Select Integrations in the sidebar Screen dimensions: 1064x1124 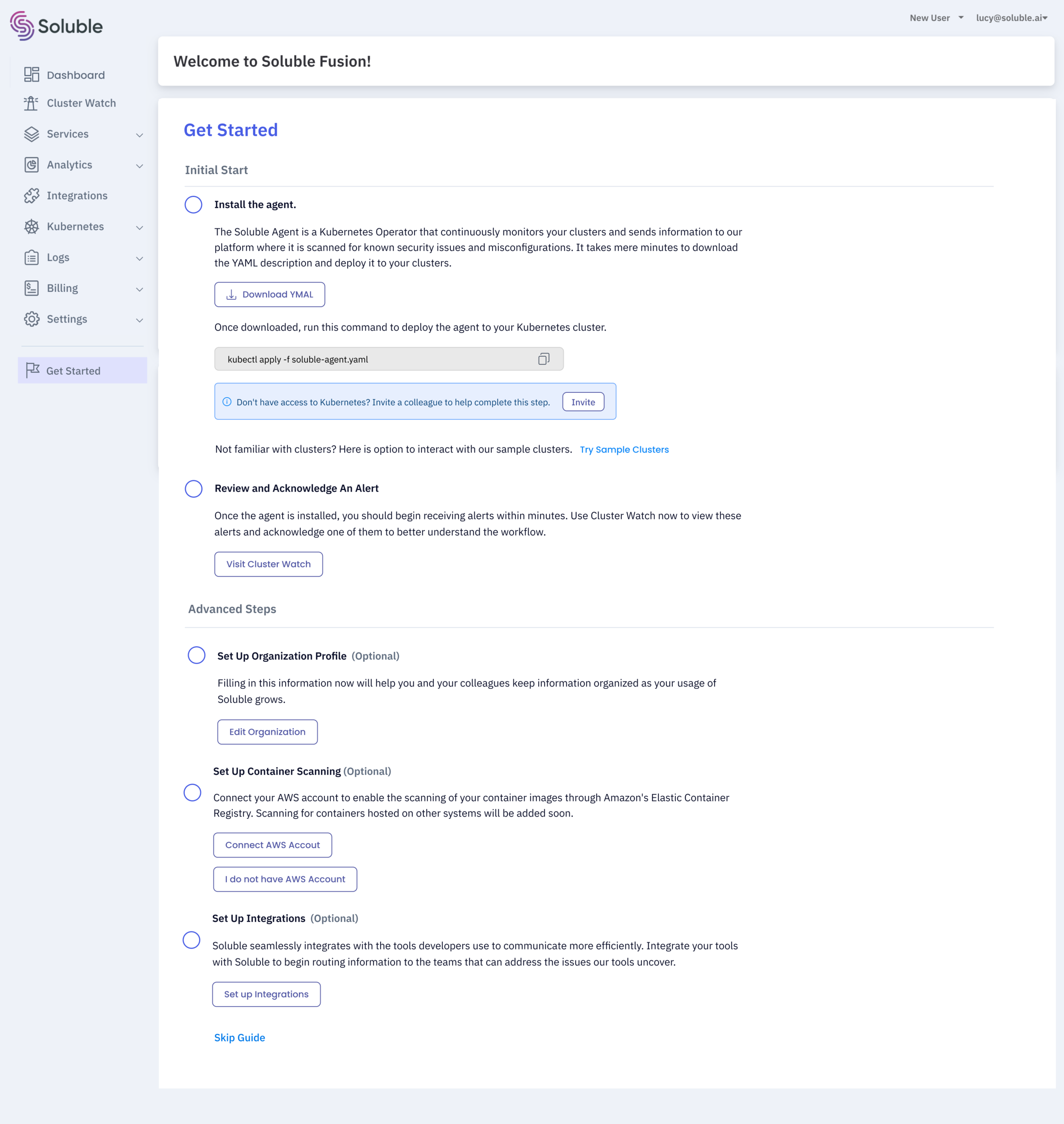pos(77,196)
